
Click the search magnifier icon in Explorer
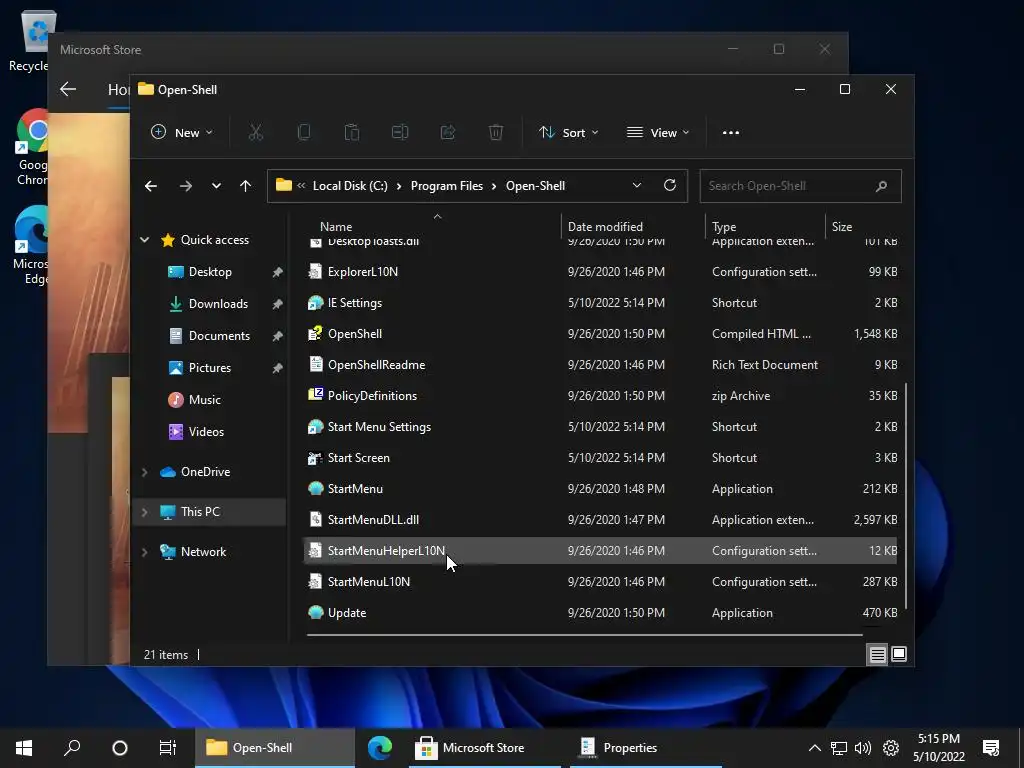coord(881,186)
